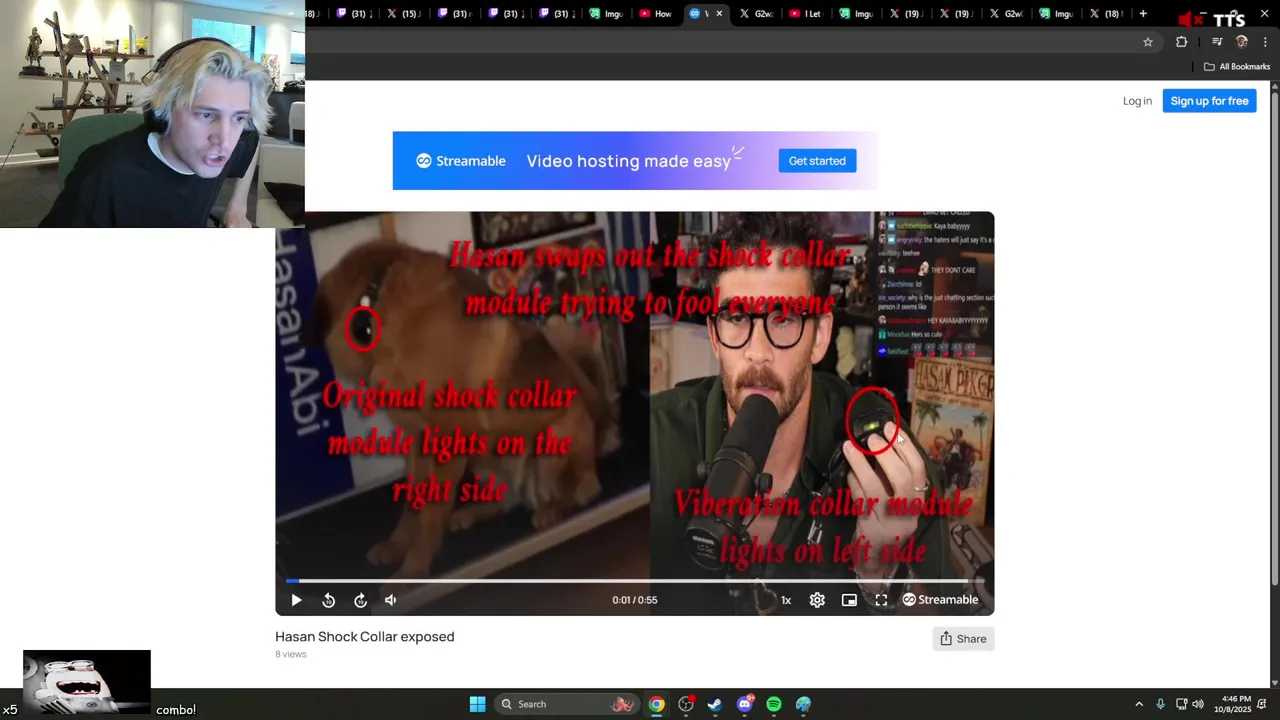Play the Hasan Shock Collar video
Screen dimensions: 1280x720
[296, 600]
